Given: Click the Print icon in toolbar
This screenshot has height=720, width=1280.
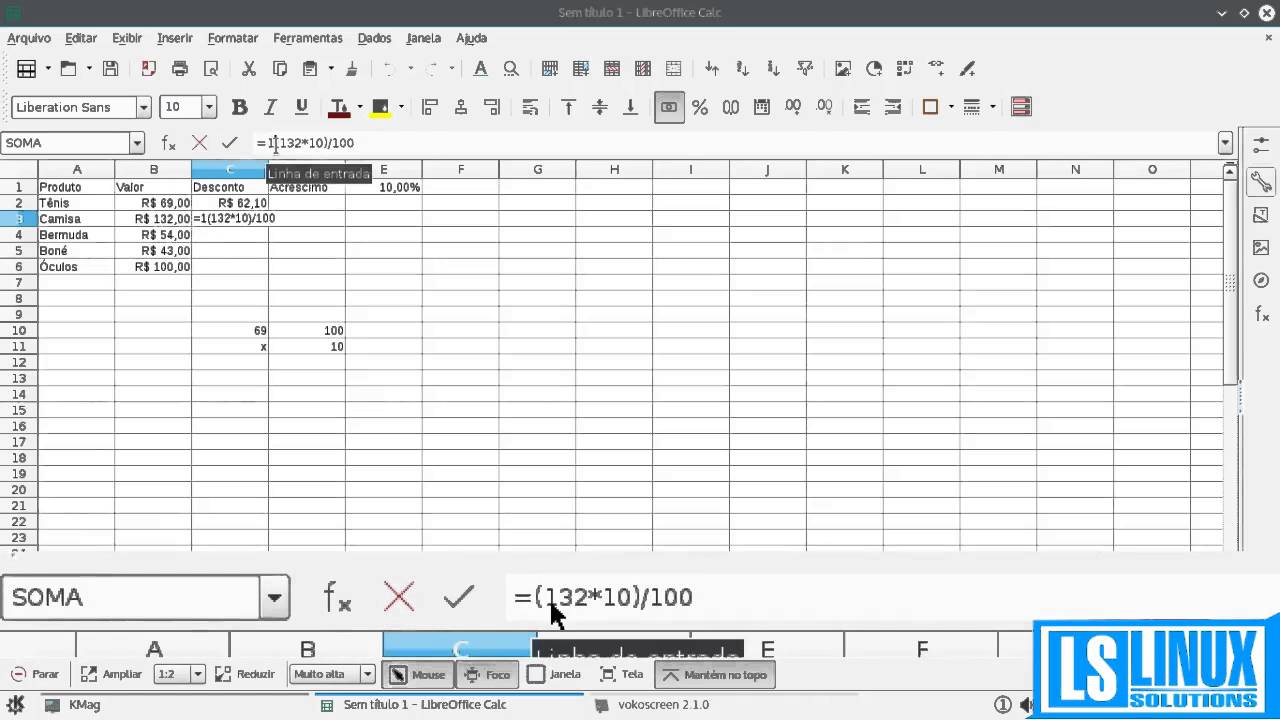Looking at the screenshot, I should click(180, 69).
